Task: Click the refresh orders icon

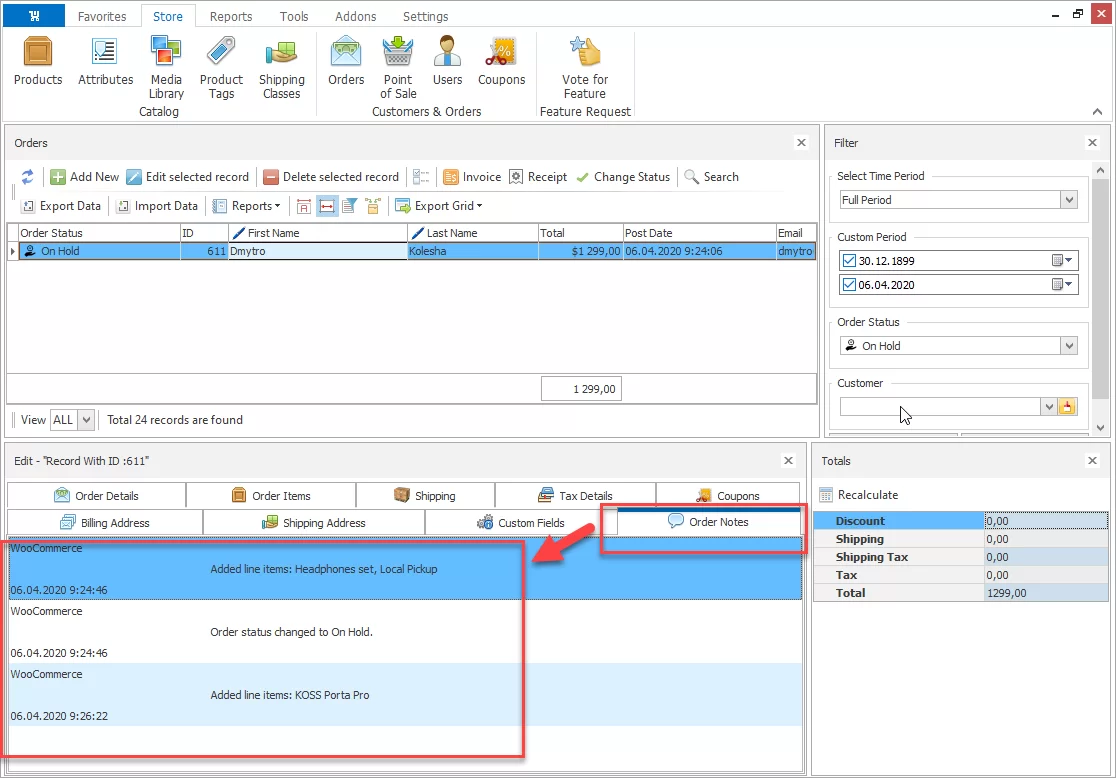Action: (x=28, y=177)
